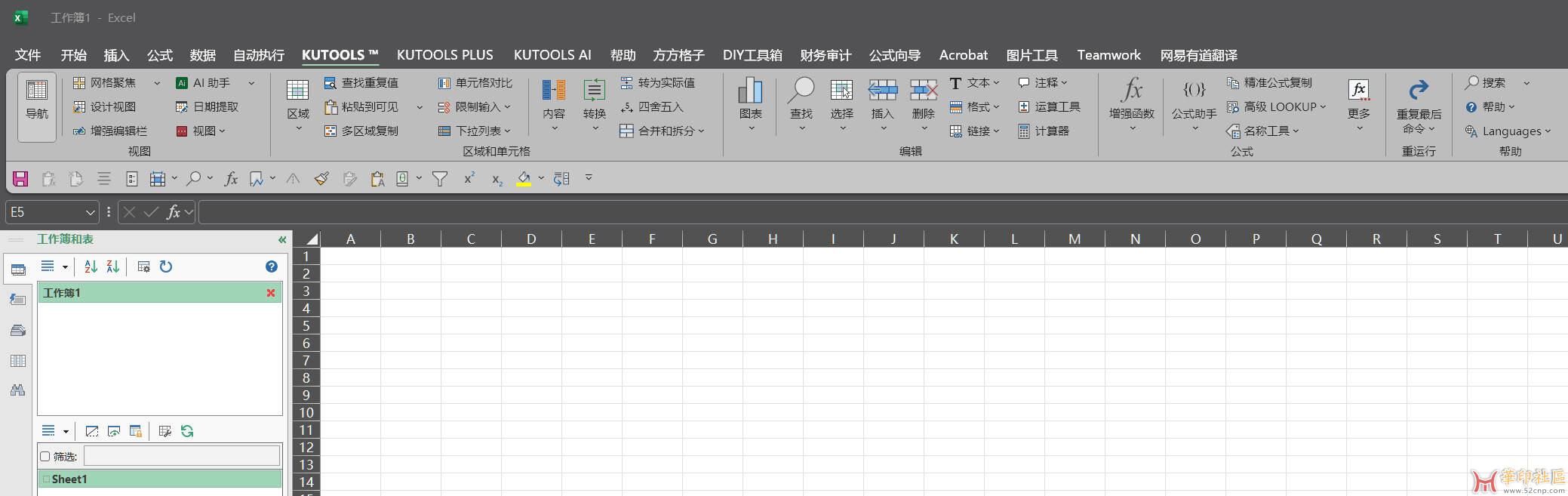Click the 转为实际值 button

658,83
